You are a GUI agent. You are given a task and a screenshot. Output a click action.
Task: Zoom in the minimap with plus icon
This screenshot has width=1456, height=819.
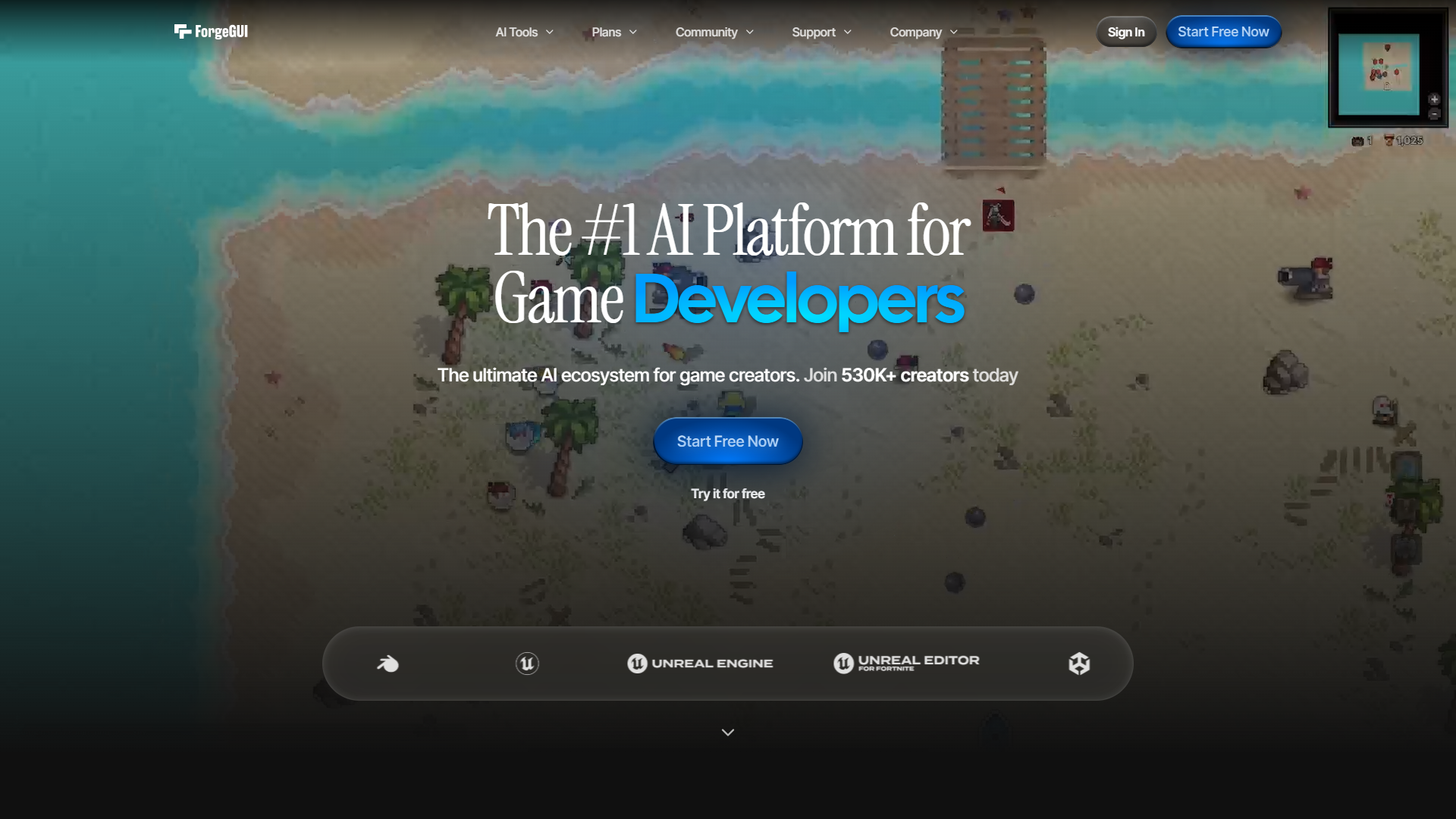[1434, 99]
